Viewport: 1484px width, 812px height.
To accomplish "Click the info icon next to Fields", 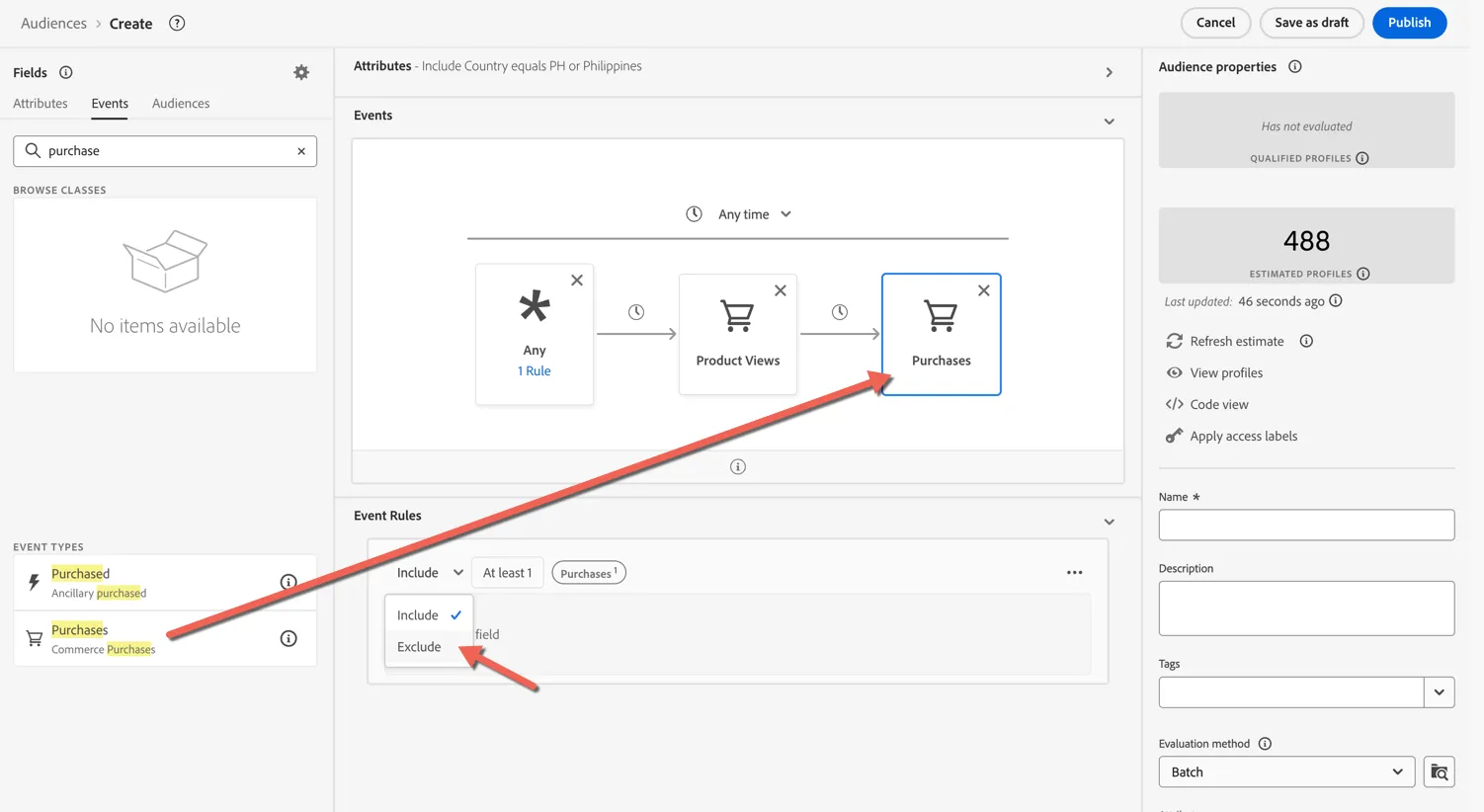I will pos(66,72).
